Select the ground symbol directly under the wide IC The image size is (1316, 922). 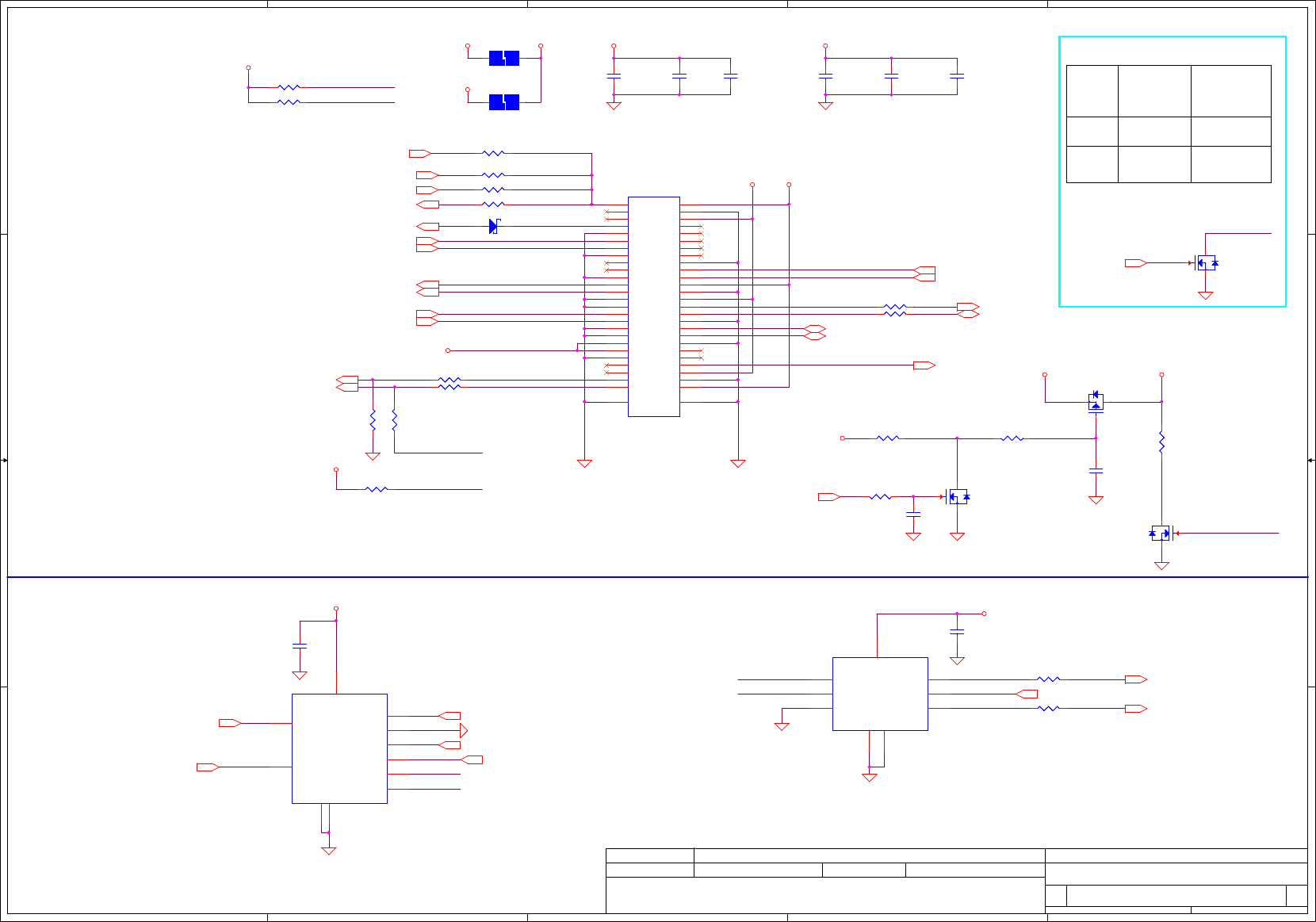[870, 778]
